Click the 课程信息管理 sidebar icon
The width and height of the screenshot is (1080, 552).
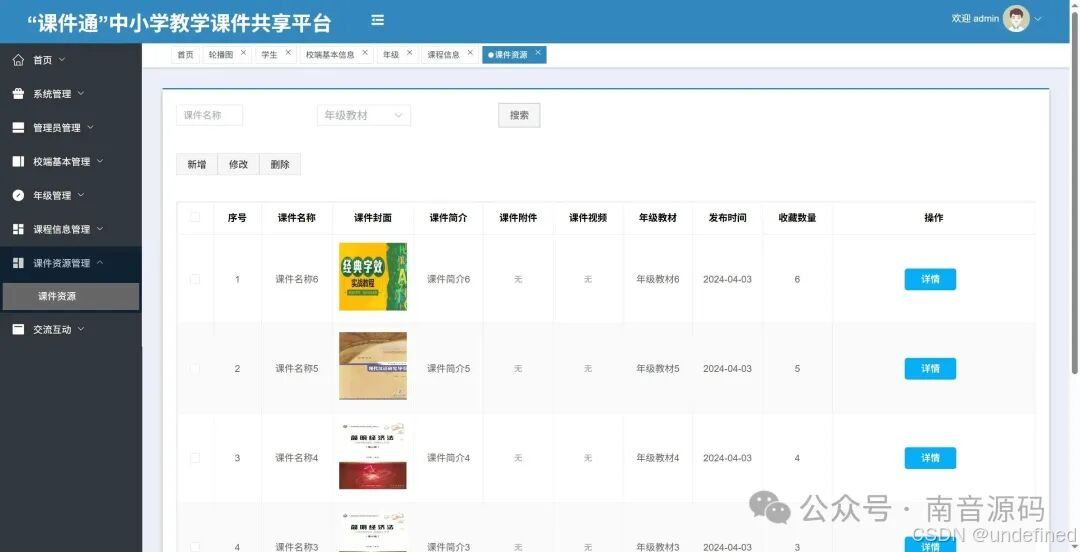click(19, 229)
